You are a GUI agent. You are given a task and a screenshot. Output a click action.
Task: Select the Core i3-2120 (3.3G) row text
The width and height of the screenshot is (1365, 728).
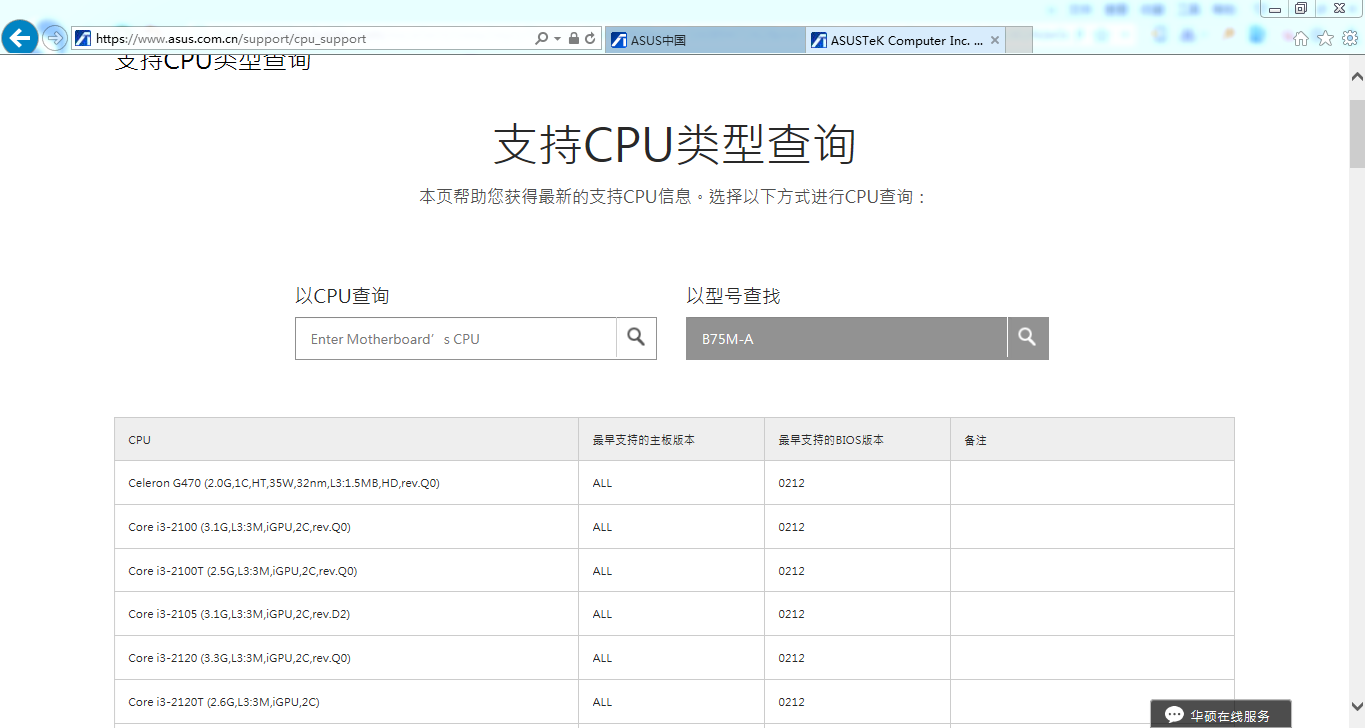239,658
